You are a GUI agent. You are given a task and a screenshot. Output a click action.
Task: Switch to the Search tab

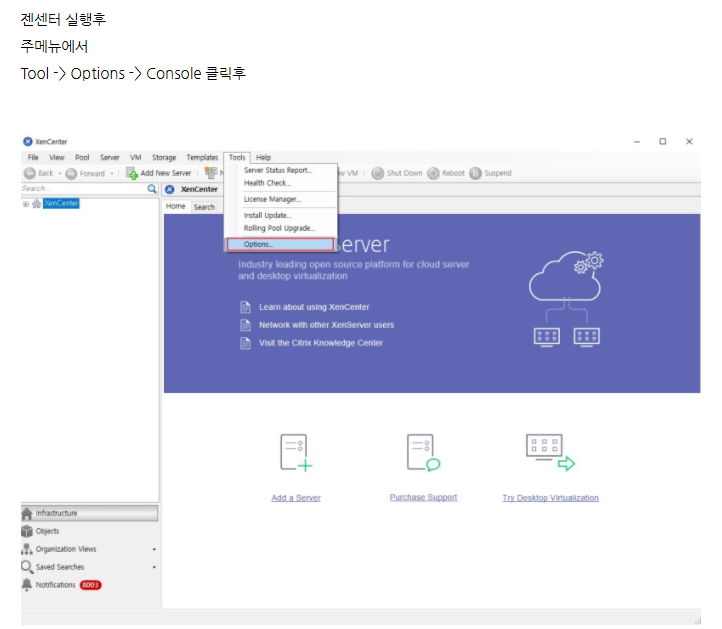[204, 207]
